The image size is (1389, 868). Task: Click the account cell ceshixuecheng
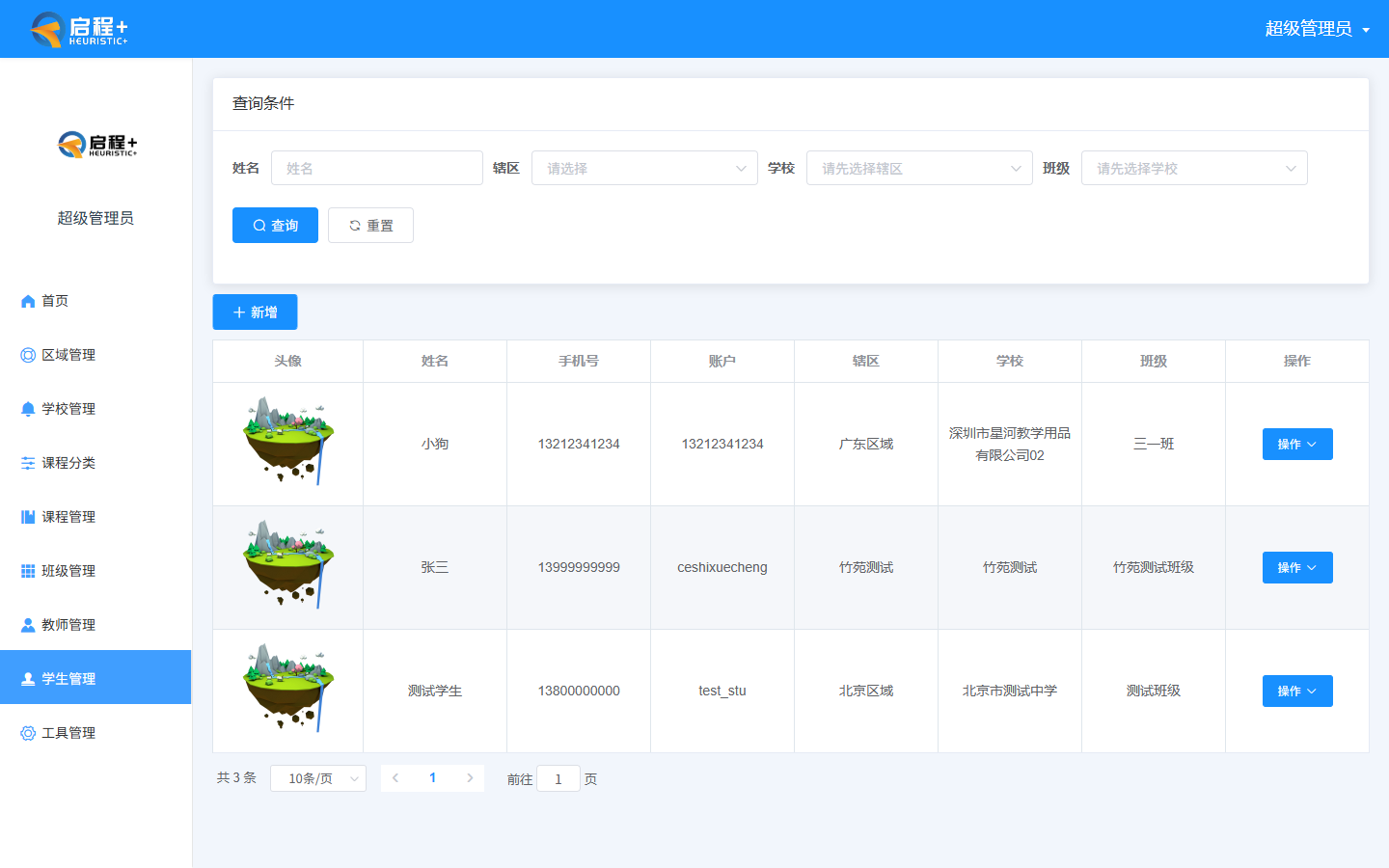click(x=722, y=568)
